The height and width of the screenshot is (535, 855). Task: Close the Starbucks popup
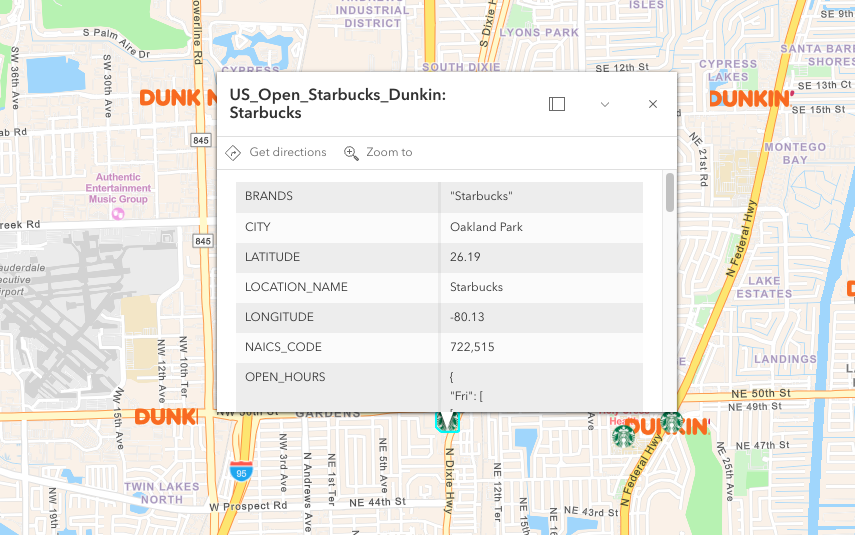[653, 104]
